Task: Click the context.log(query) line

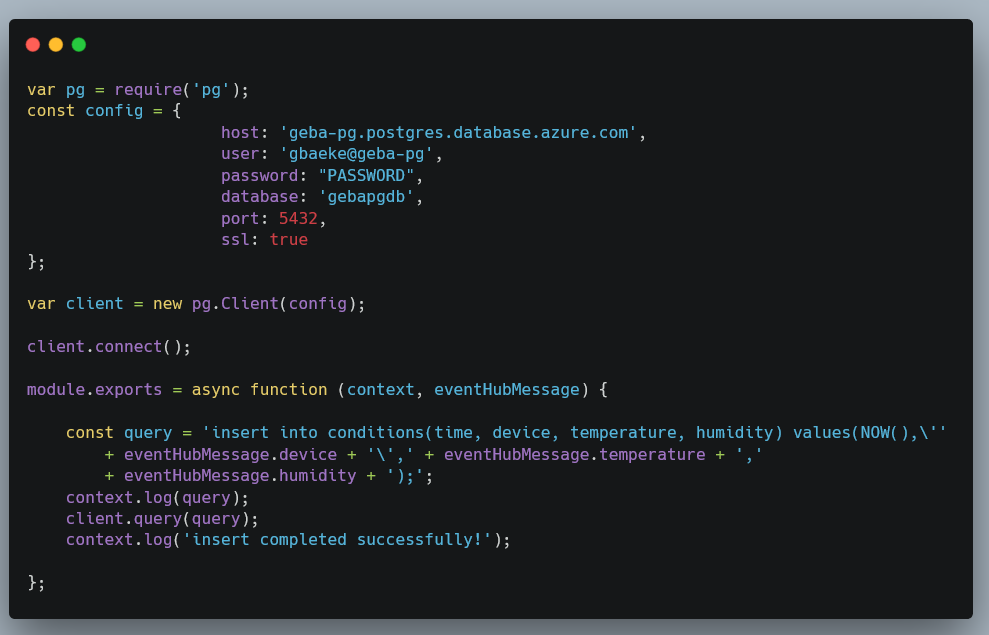Action: [158, 498]
